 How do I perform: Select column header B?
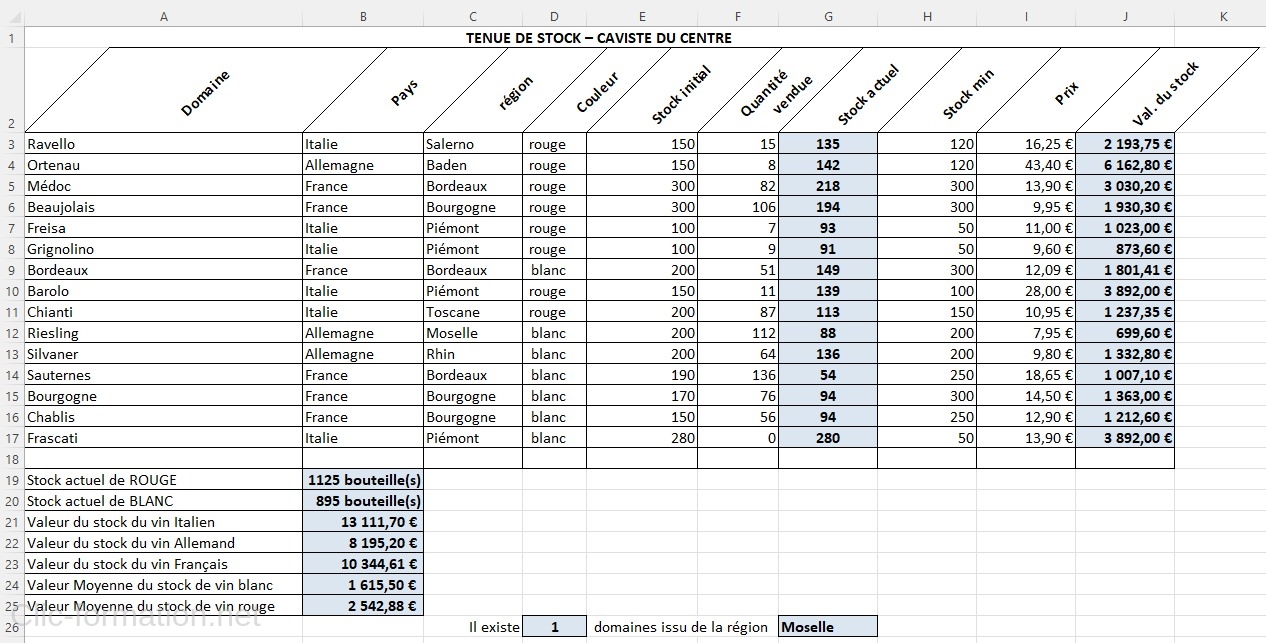tap(362, 16)
